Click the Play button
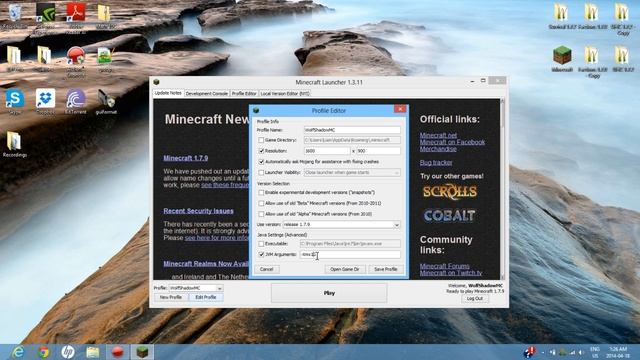 point(329,293)
